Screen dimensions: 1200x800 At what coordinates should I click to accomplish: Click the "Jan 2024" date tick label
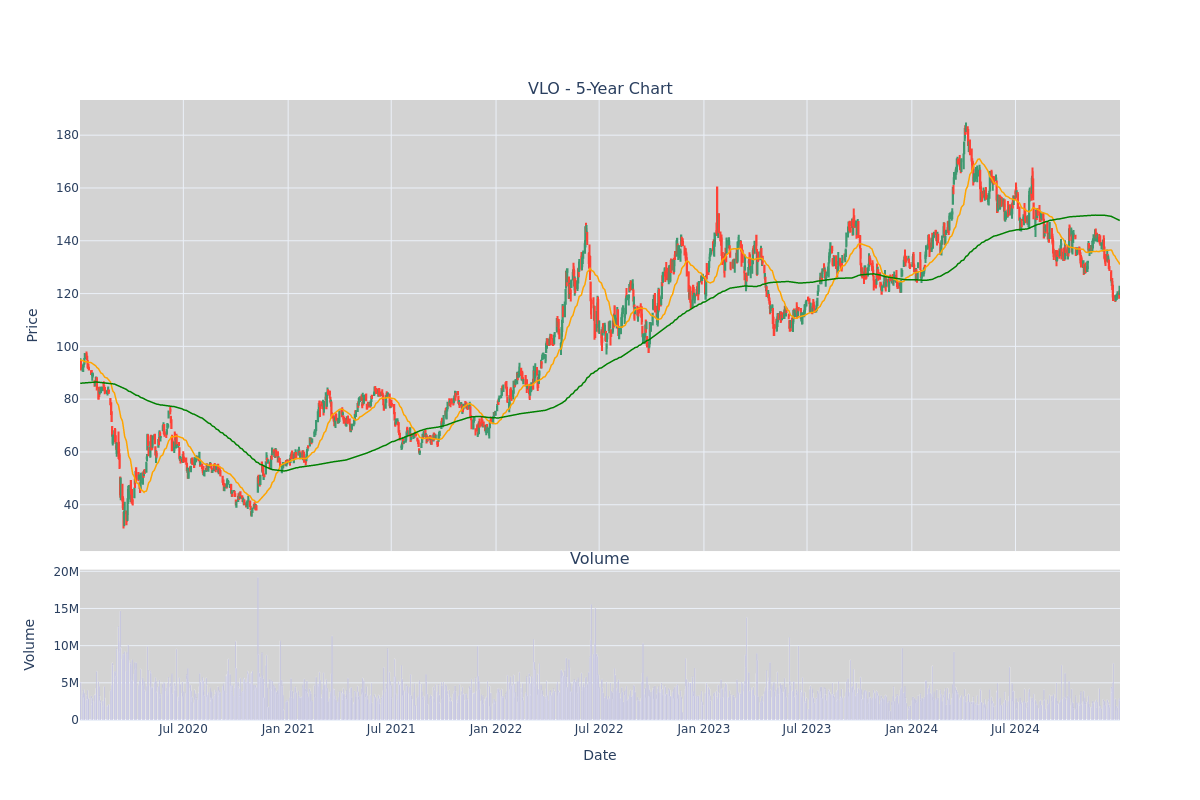(912, 729)
